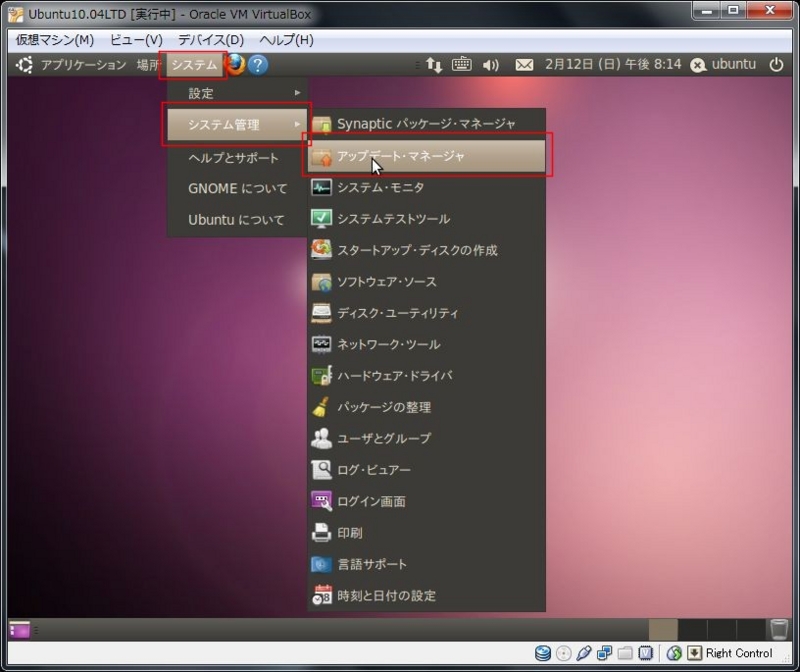Click the 印刷 printer icon
Screen dimensions: 800x672
click(321, 533)
